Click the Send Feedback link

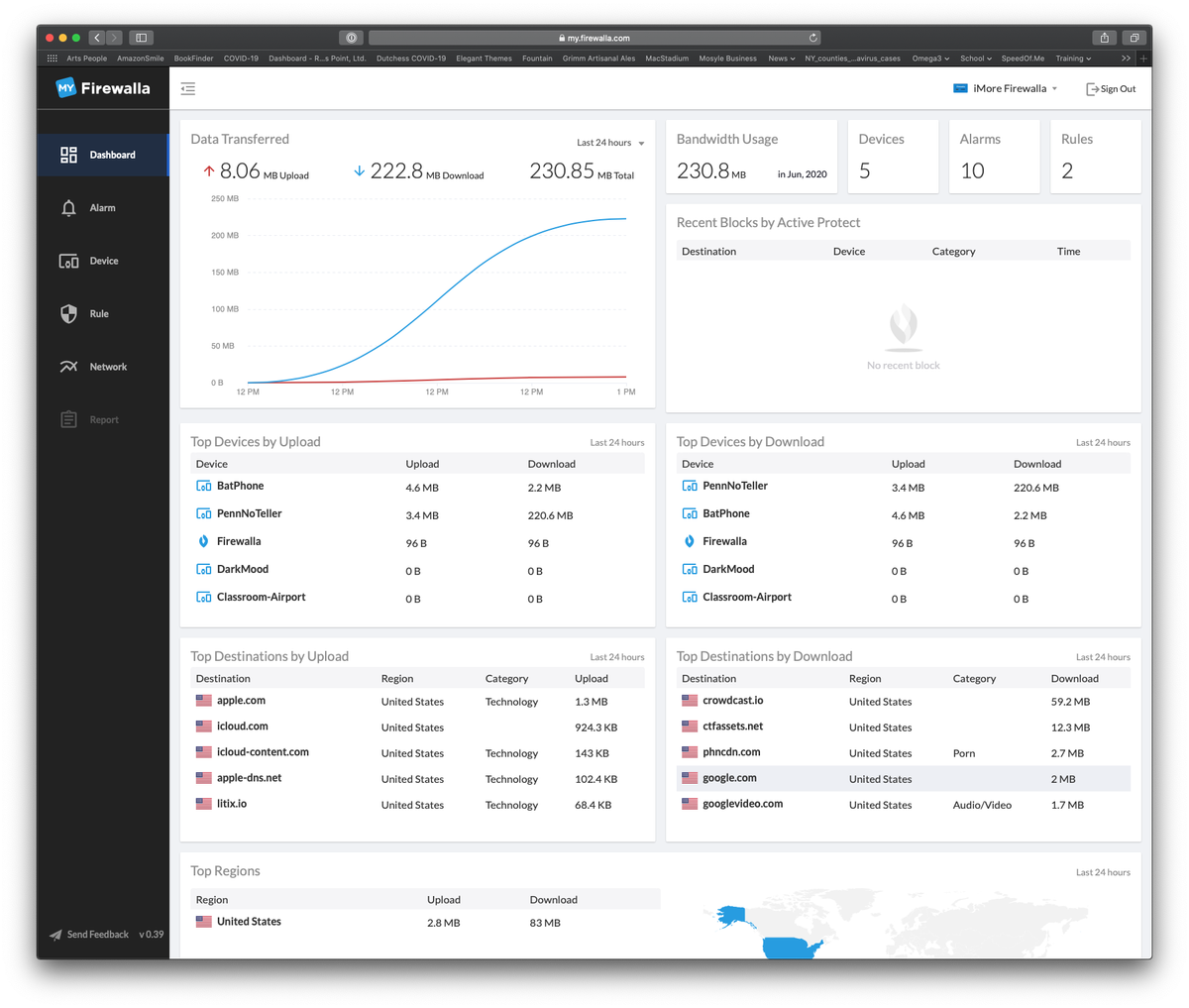(88, 934)
